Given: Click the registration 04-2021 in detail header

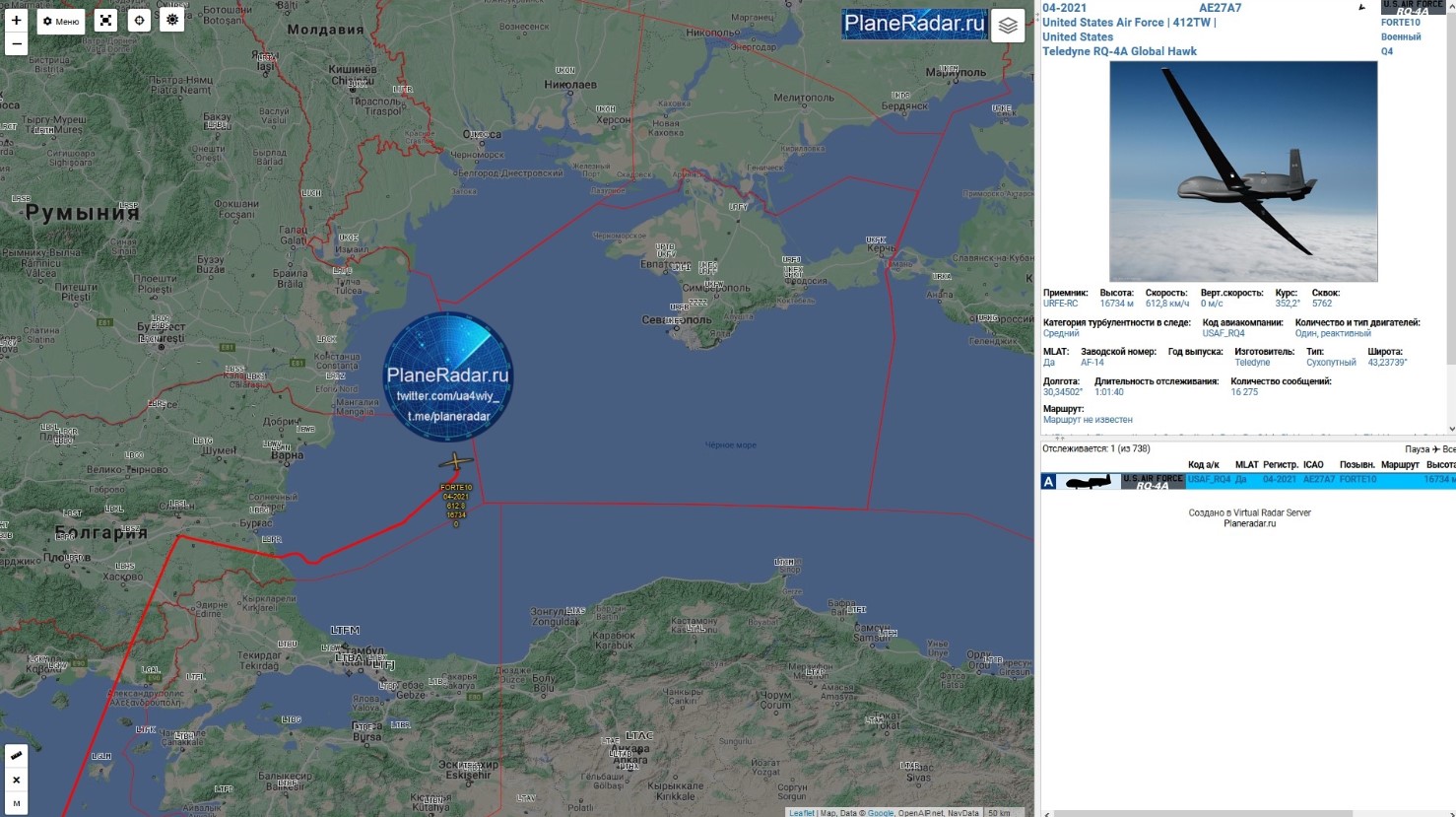Looking at the screenshot, I should pos(1064,8).
